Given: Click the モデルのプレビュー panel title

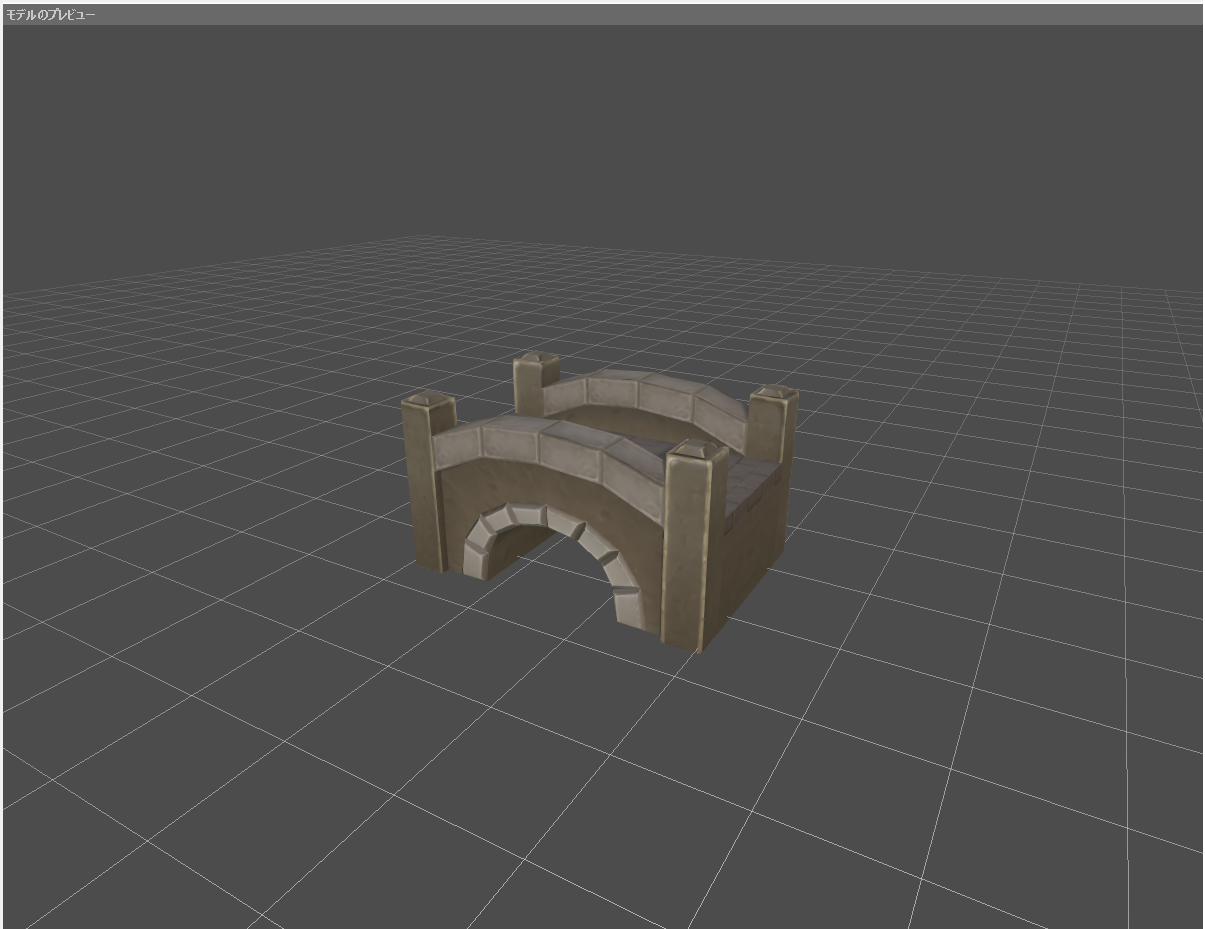Looking at the screenshot, I should [x=51, y=15].
